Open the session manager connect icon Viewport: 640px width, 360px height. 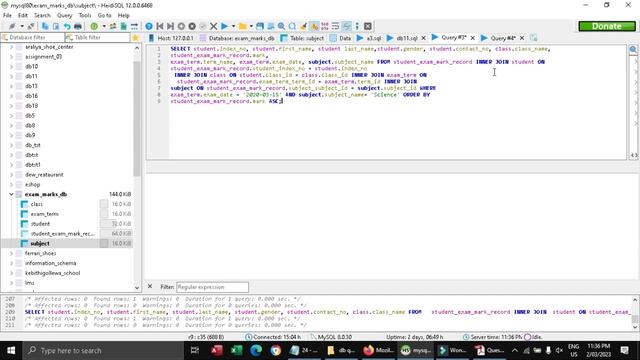point(12,26)
